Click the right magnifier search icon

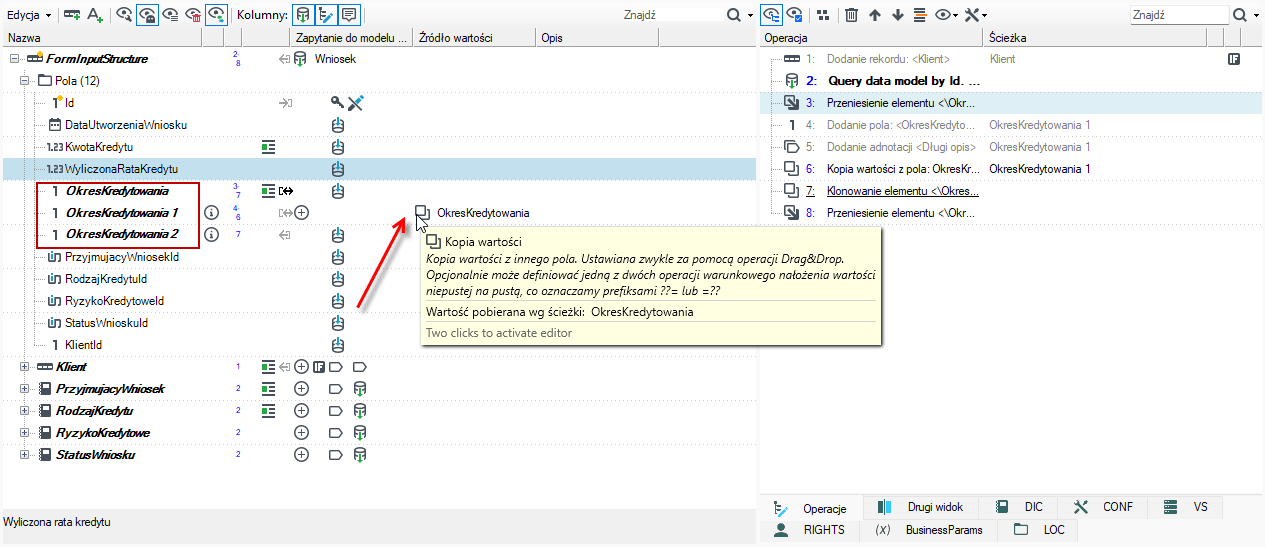(1241, 15)
